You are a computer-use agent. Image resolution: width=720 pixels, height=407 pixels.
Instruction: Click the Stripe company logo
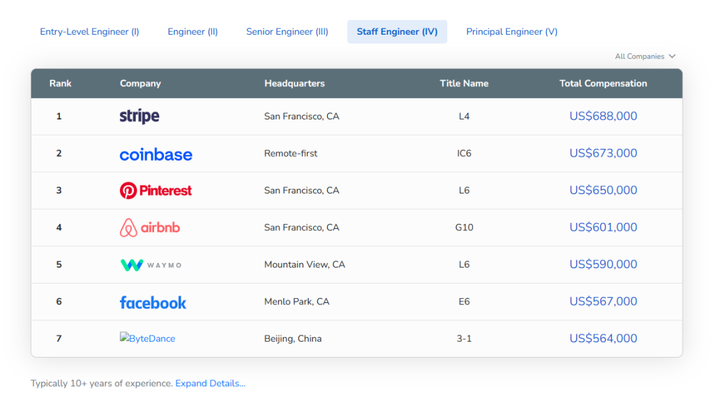139,116
